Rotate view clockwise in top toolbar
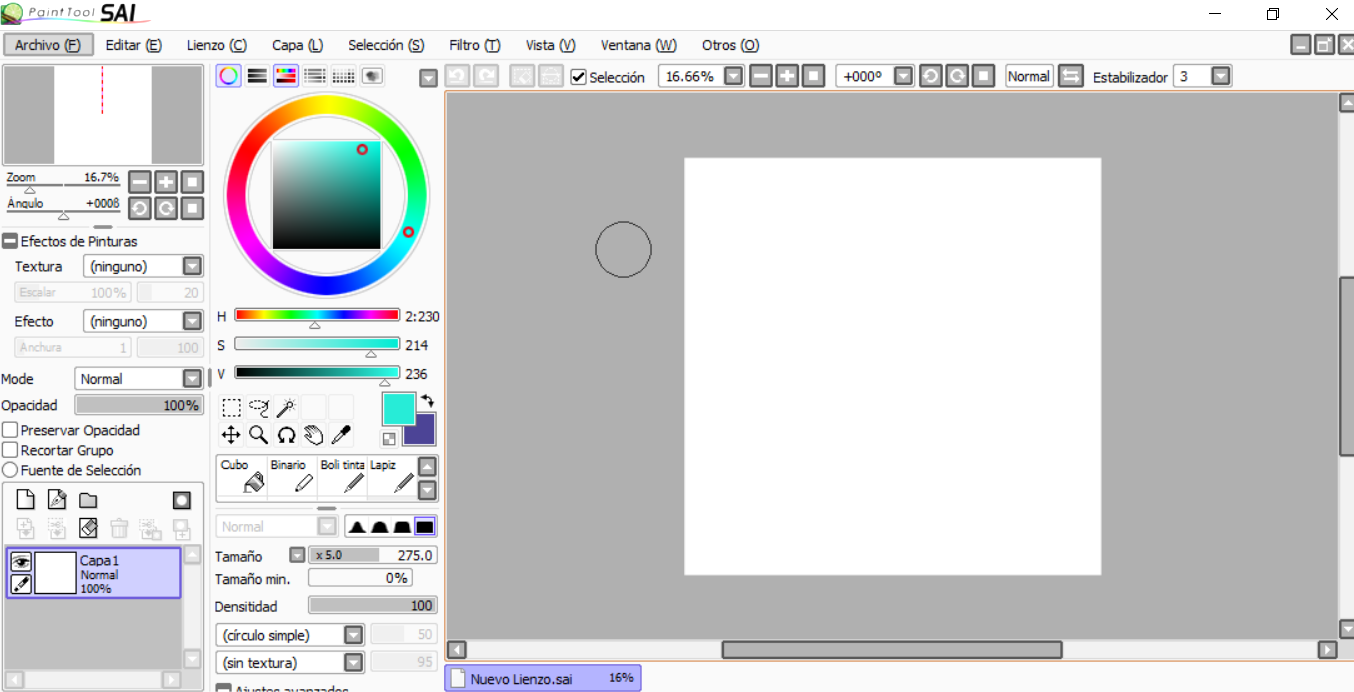 click(x=958, y=76)
